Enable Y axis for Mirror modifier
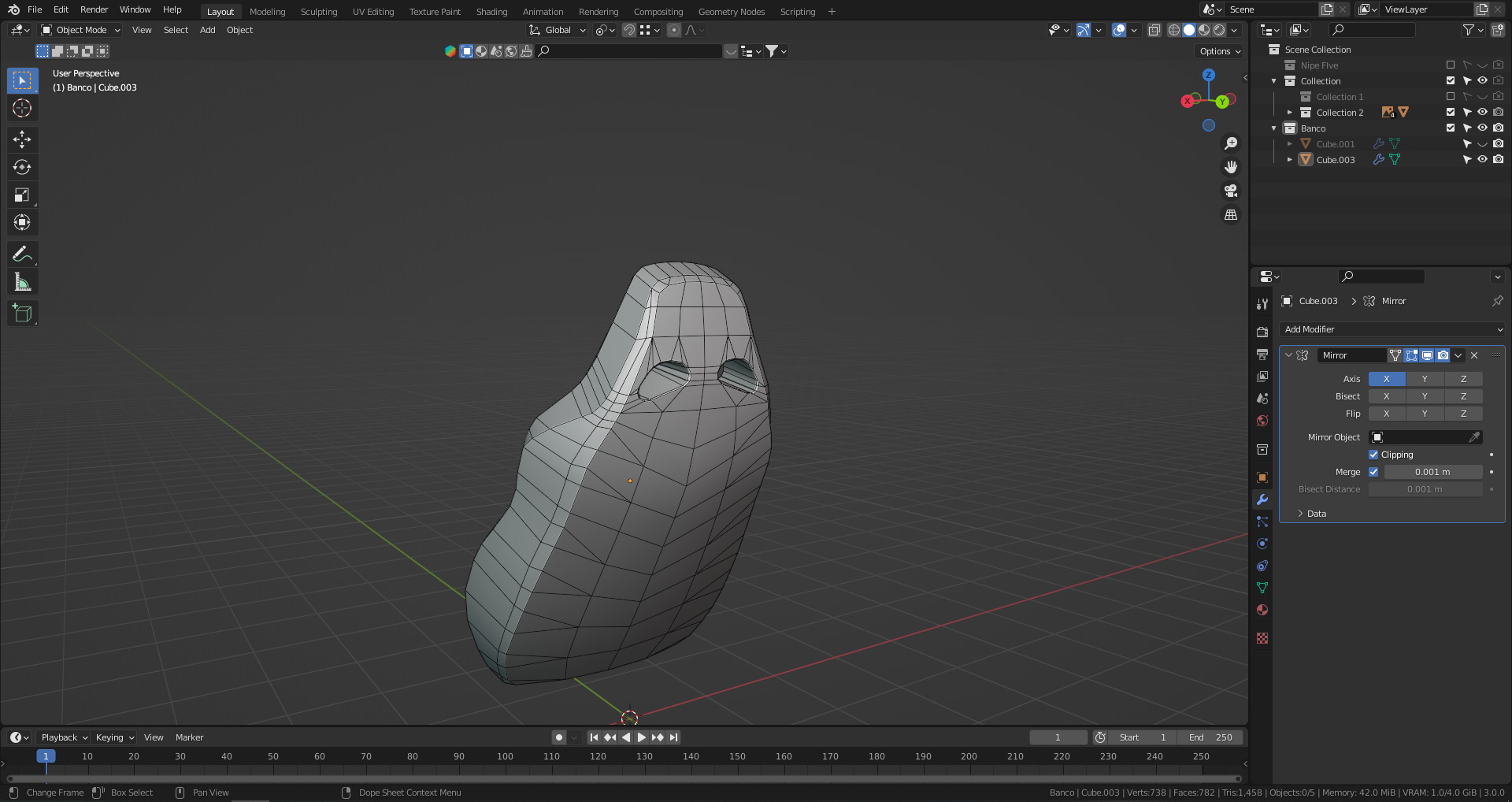This screenshot has height=802, width=1512. (1425, 379)
